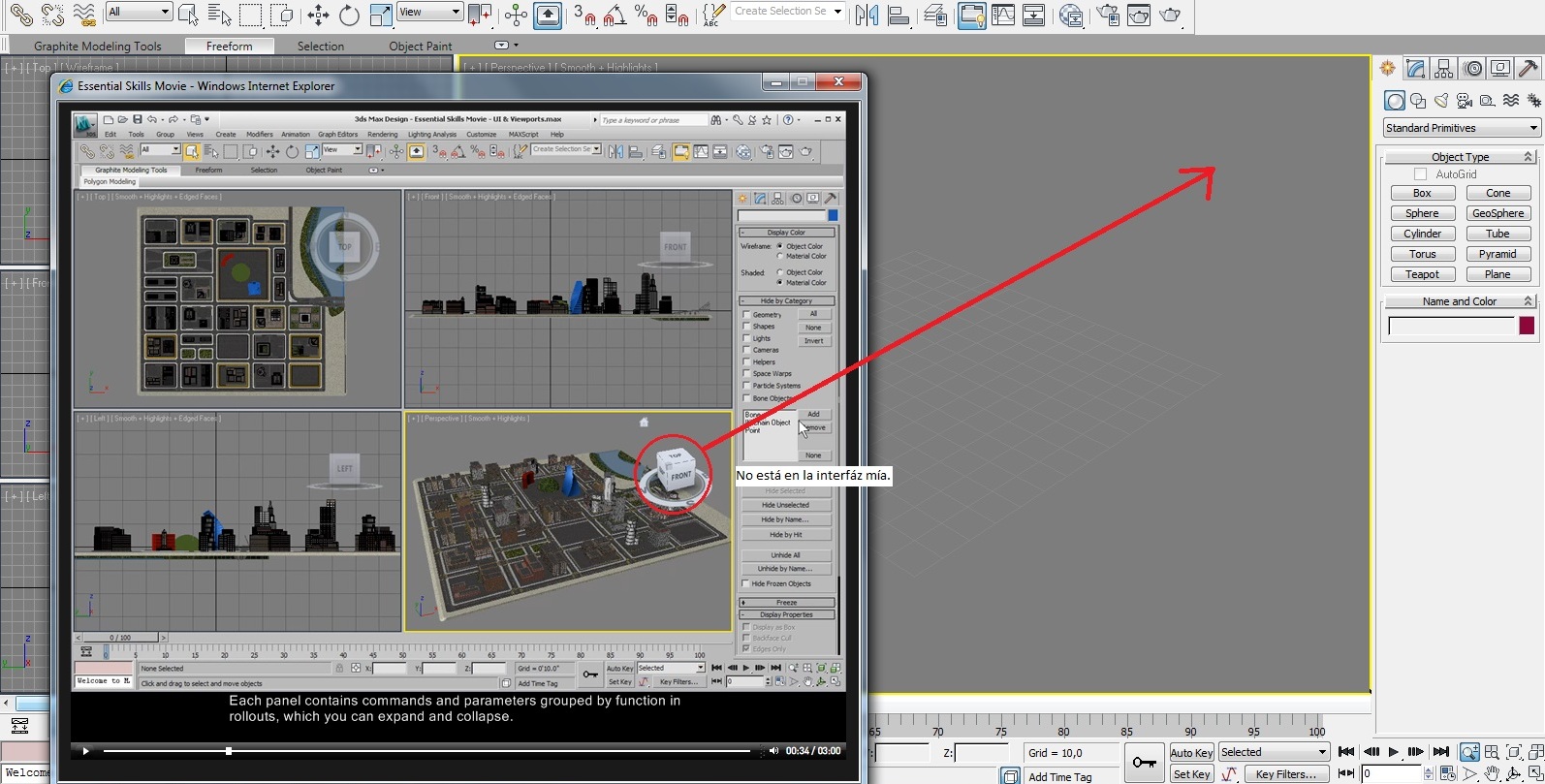1545x784 pixels.
Task: Click the movie seek bar in Internet Explorer
Action: [426, 751]
